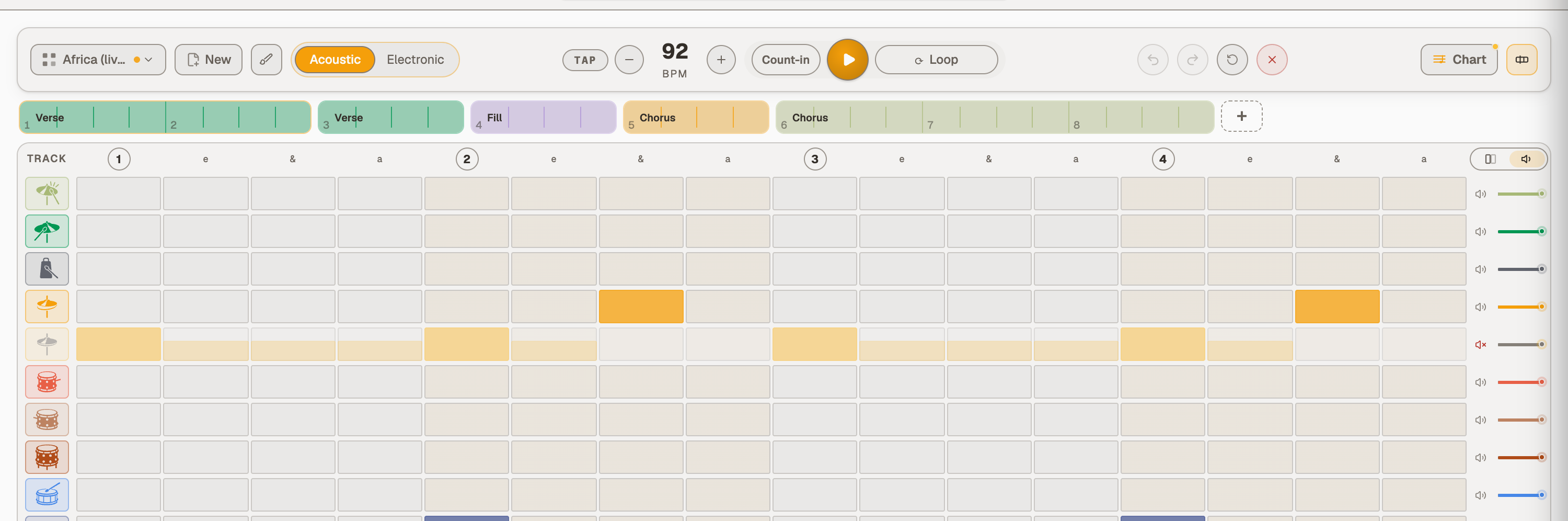The height and width of the screenshot is (521, 1568).
Task: Adjust the red drum volume slider
Action: [1521, 383]
